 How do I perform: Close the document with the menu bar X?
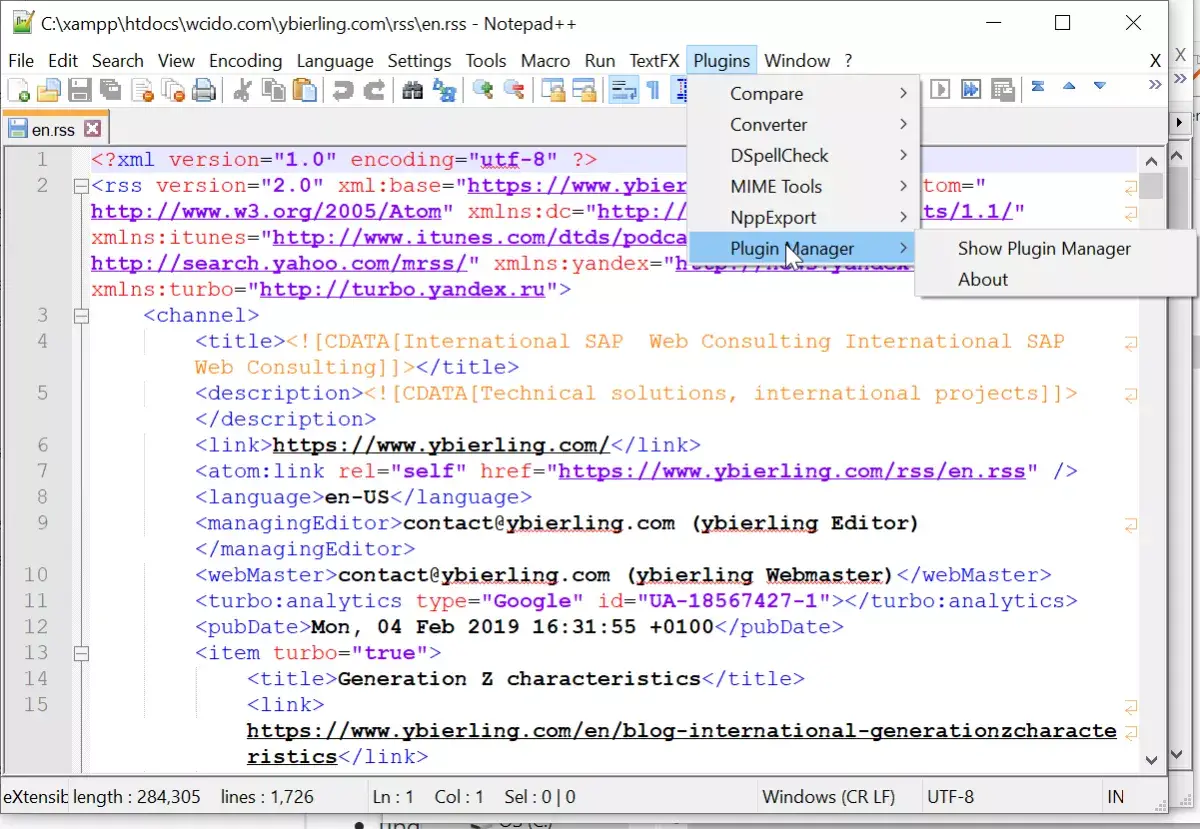point(1155,61)
